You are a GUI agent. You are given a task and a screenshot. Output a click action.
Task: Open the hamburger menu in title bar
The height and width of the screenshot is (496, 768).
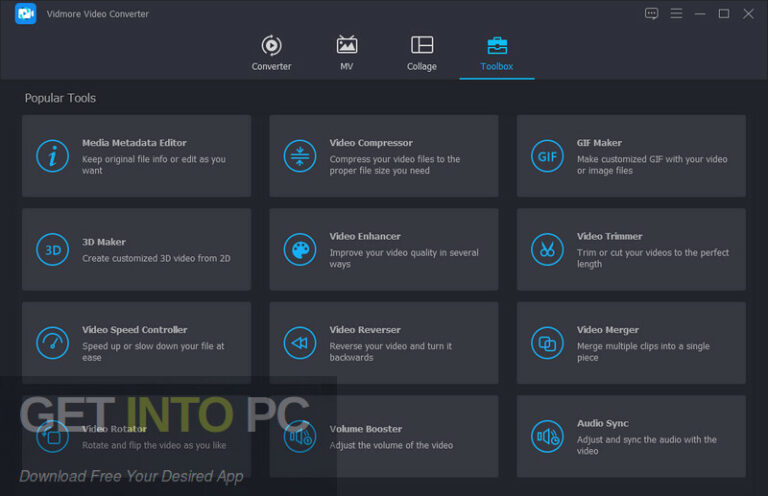676,14
